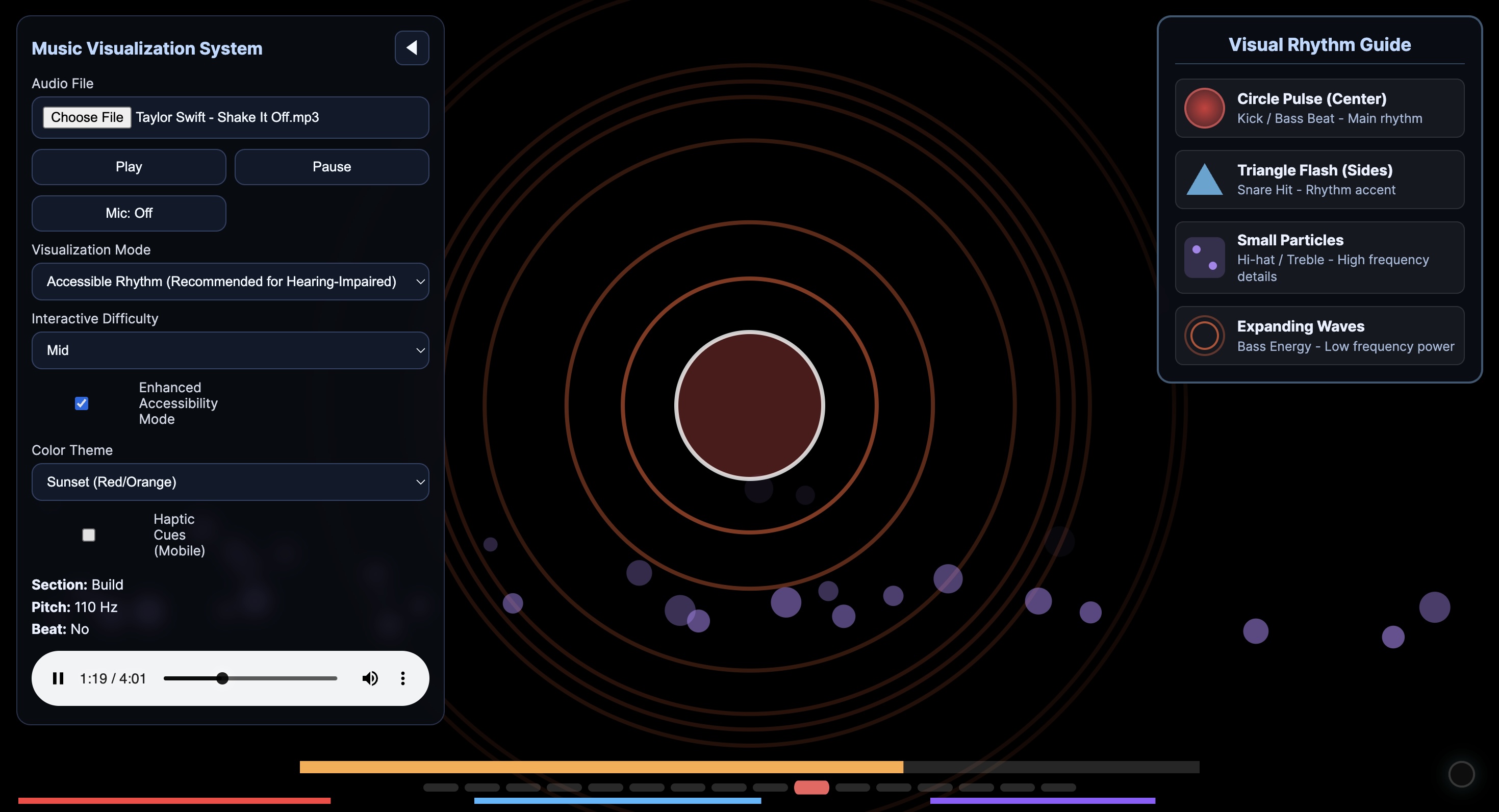Click the circular button at bottom right
Viewport: 1499px width, 812px height.
click(1461, 774)
